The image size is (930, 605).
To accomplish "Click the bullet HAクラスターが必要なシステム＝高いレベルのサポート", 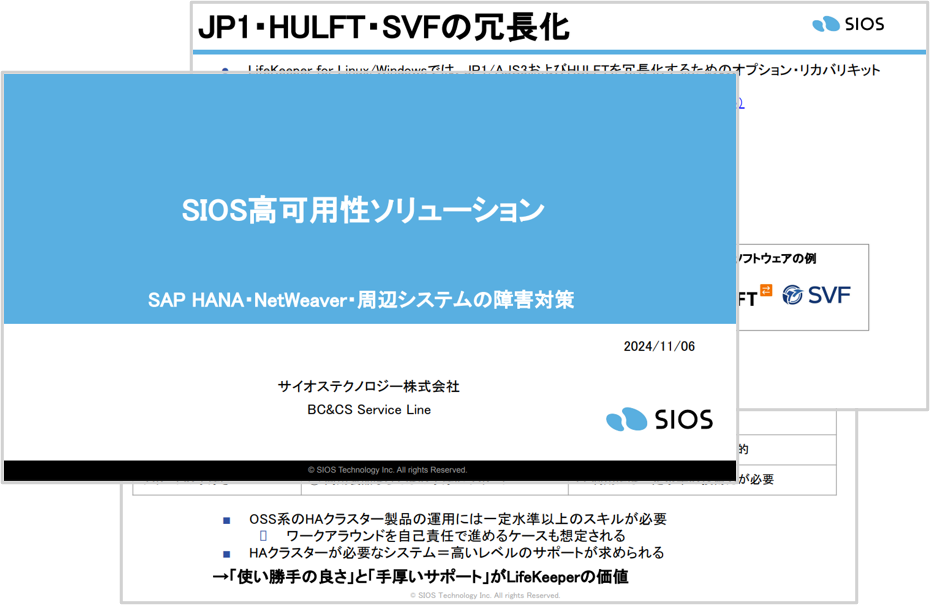I will pyautogui.click(x=457, y=553).
